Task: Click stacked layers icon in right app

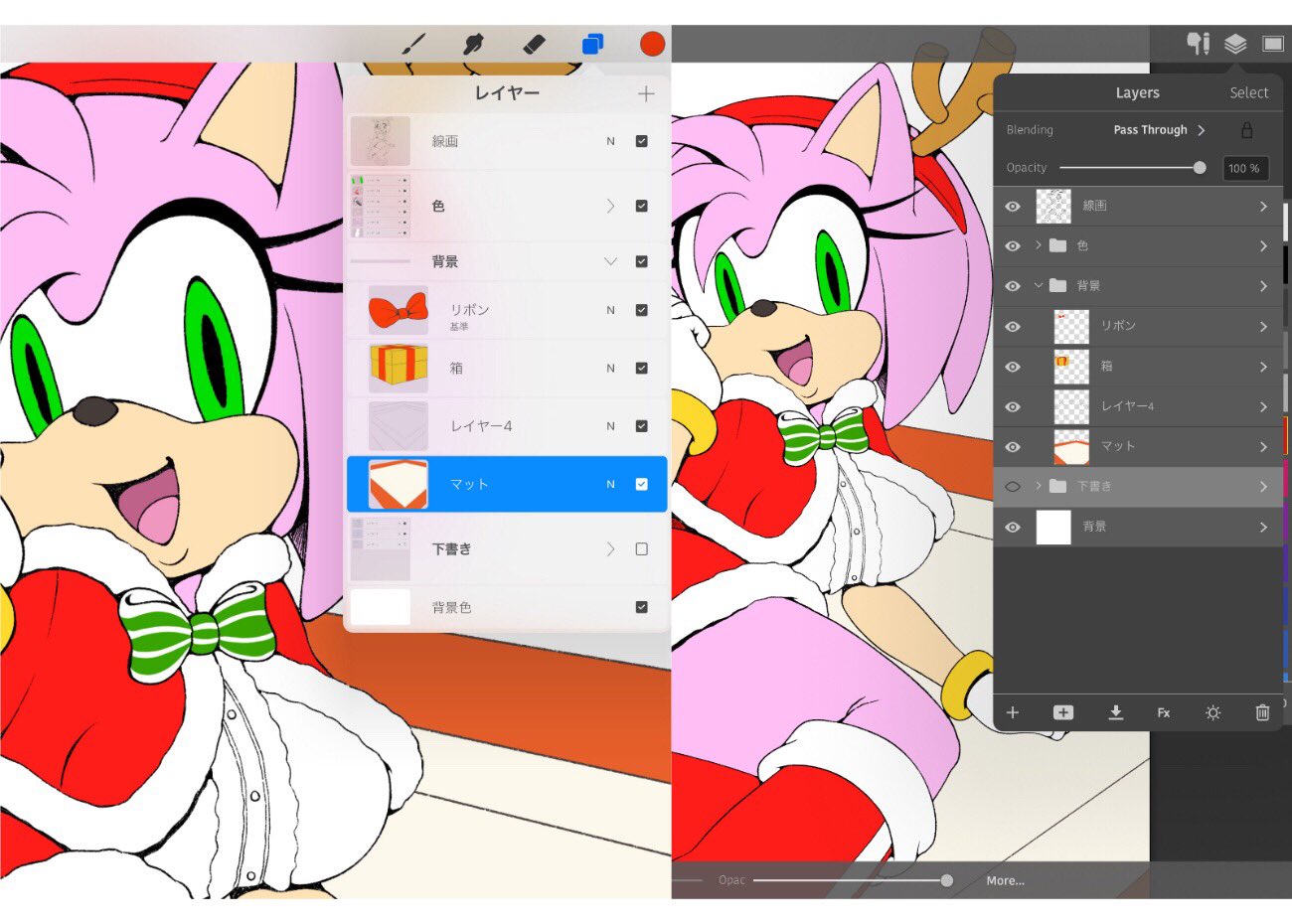Action: pos(1235,44)
